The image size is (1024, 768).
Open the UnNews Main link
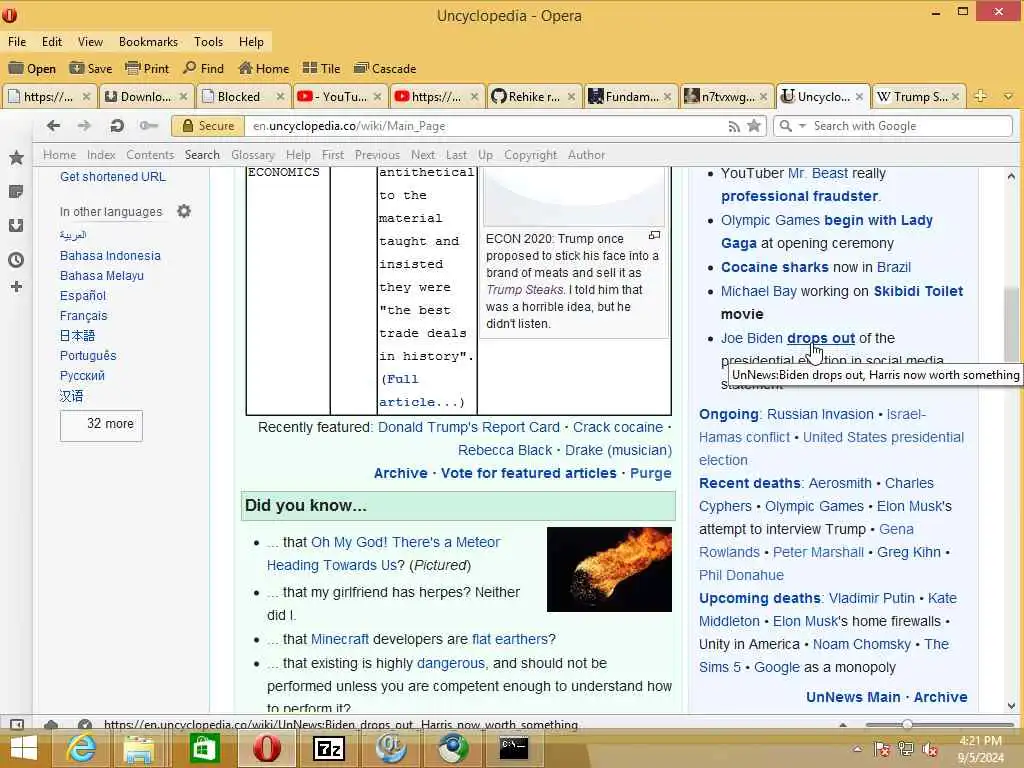pyautogui.click(x=853, y=697)
